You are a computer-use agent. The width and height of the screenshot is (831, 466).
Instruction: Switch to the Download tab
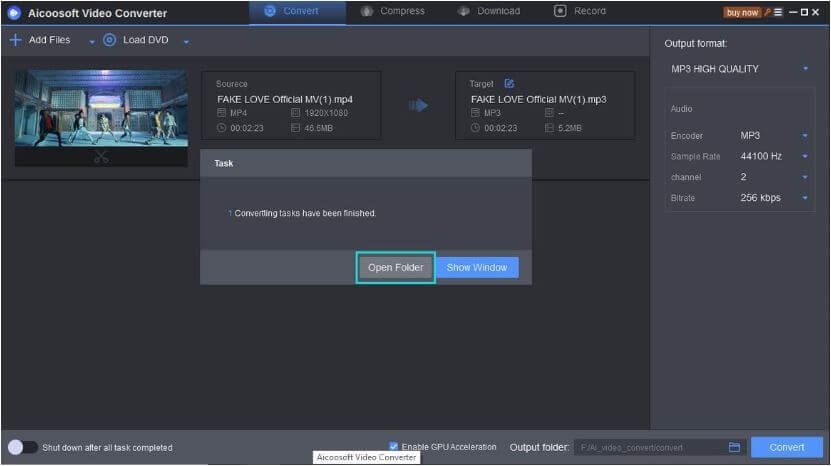pos(489,11)
